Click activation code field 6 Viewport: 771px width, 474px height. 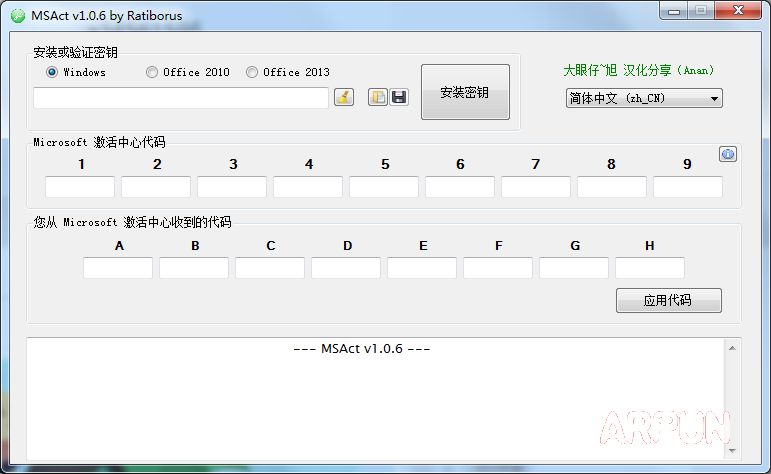pyautogui.click(x=460, y=187)
